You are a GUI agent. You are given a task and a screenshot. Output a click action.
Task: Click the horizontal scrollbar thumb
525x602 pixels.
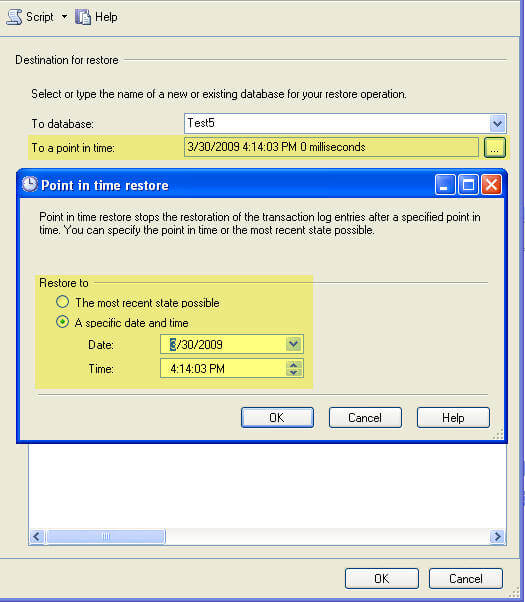point(106,536)
